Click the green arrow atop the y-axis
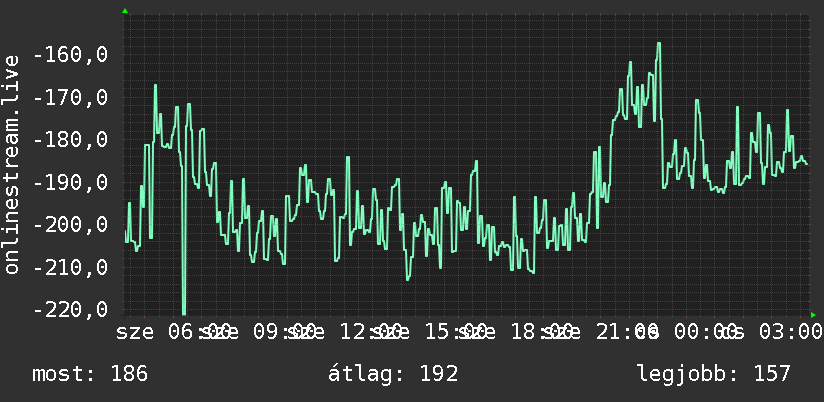 (125, 11)
